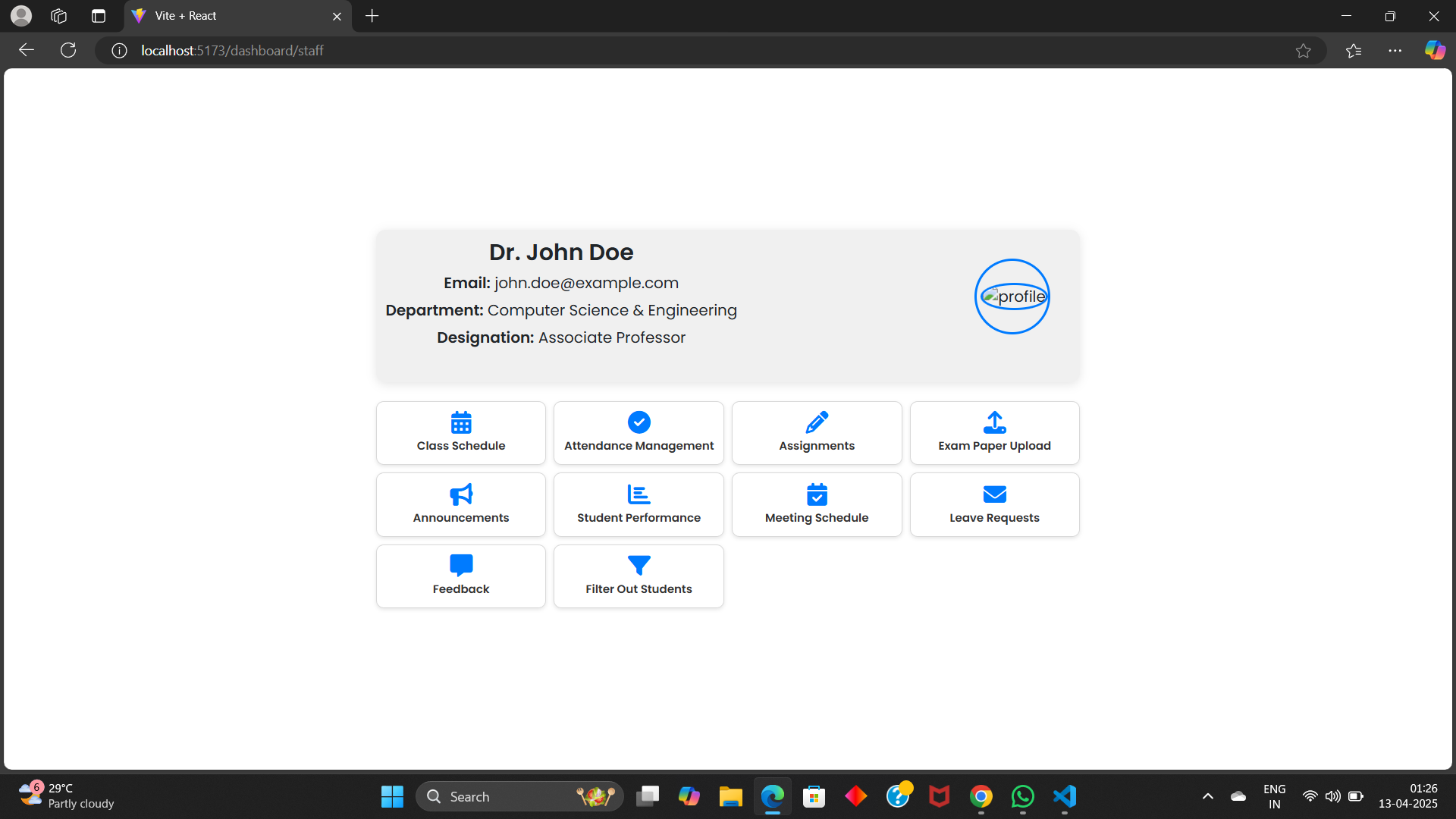Screen dimensions: 1456x819
Task: Select the Vite + React browser tab
Action: point(227,16)
